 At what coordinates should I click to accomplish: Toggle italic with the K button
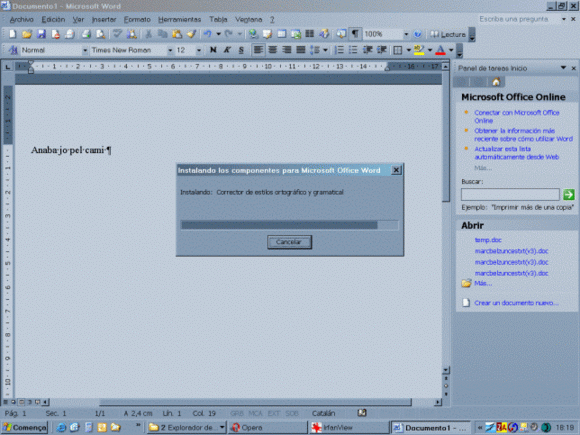pyautogui.click(x=227, y=50)
